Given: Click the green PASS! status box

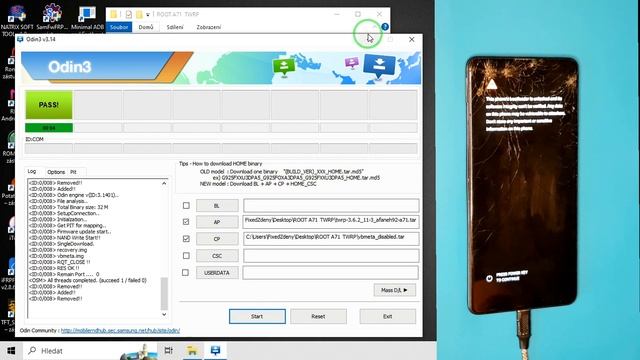Looking at the screenshot, I should (x=49, y=105).
